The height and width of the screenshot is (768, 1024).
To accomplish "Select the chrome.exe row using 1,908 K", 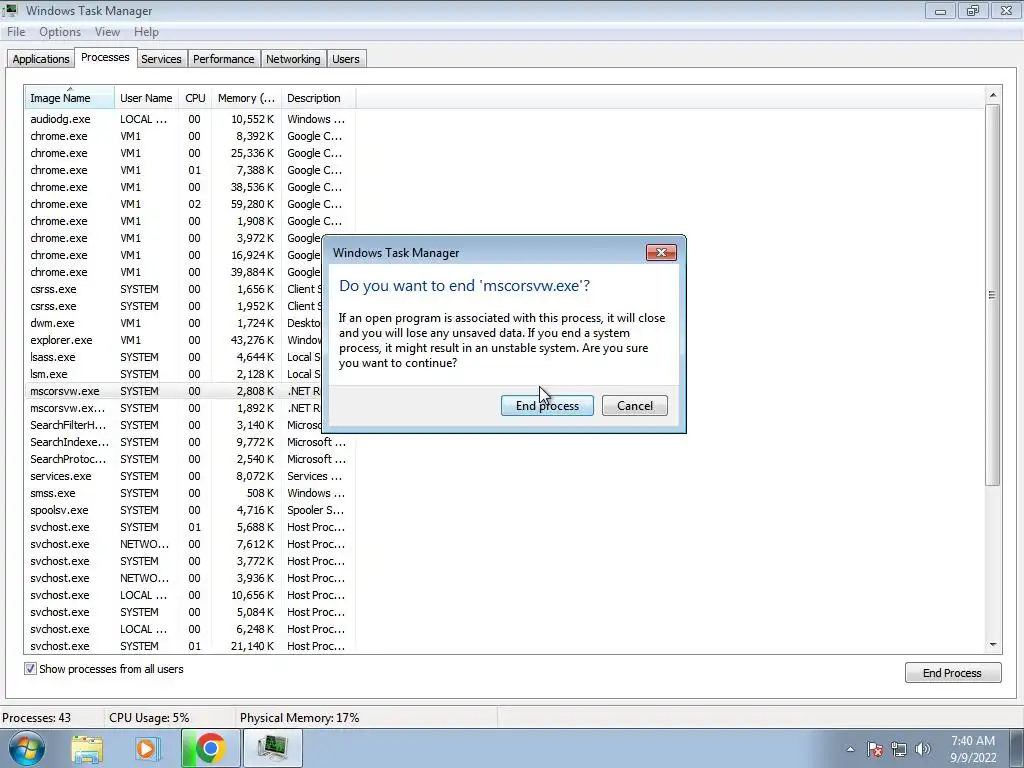I will [x=189, y=221].
